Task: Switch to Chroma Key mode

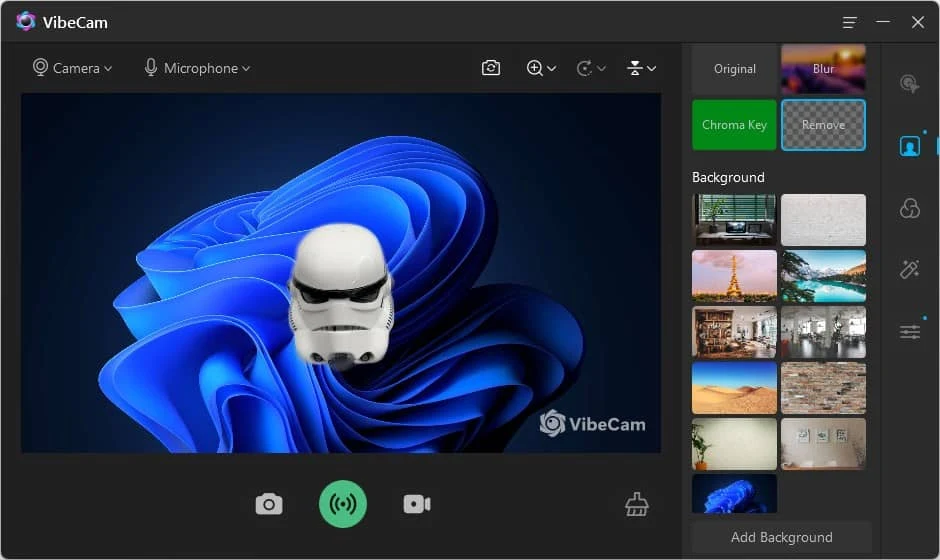Action: click(734, 125)
